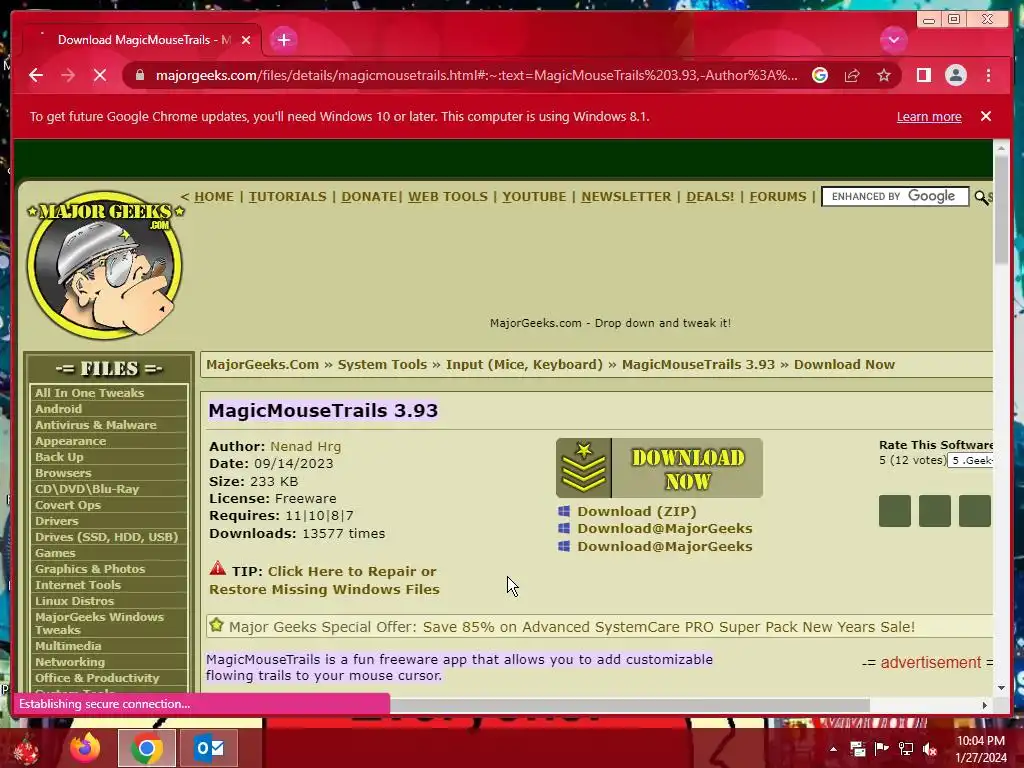Open the HOME navigation link
Image resolution: width=1024 pixels, height=768 pixels.
click(214, 197)
